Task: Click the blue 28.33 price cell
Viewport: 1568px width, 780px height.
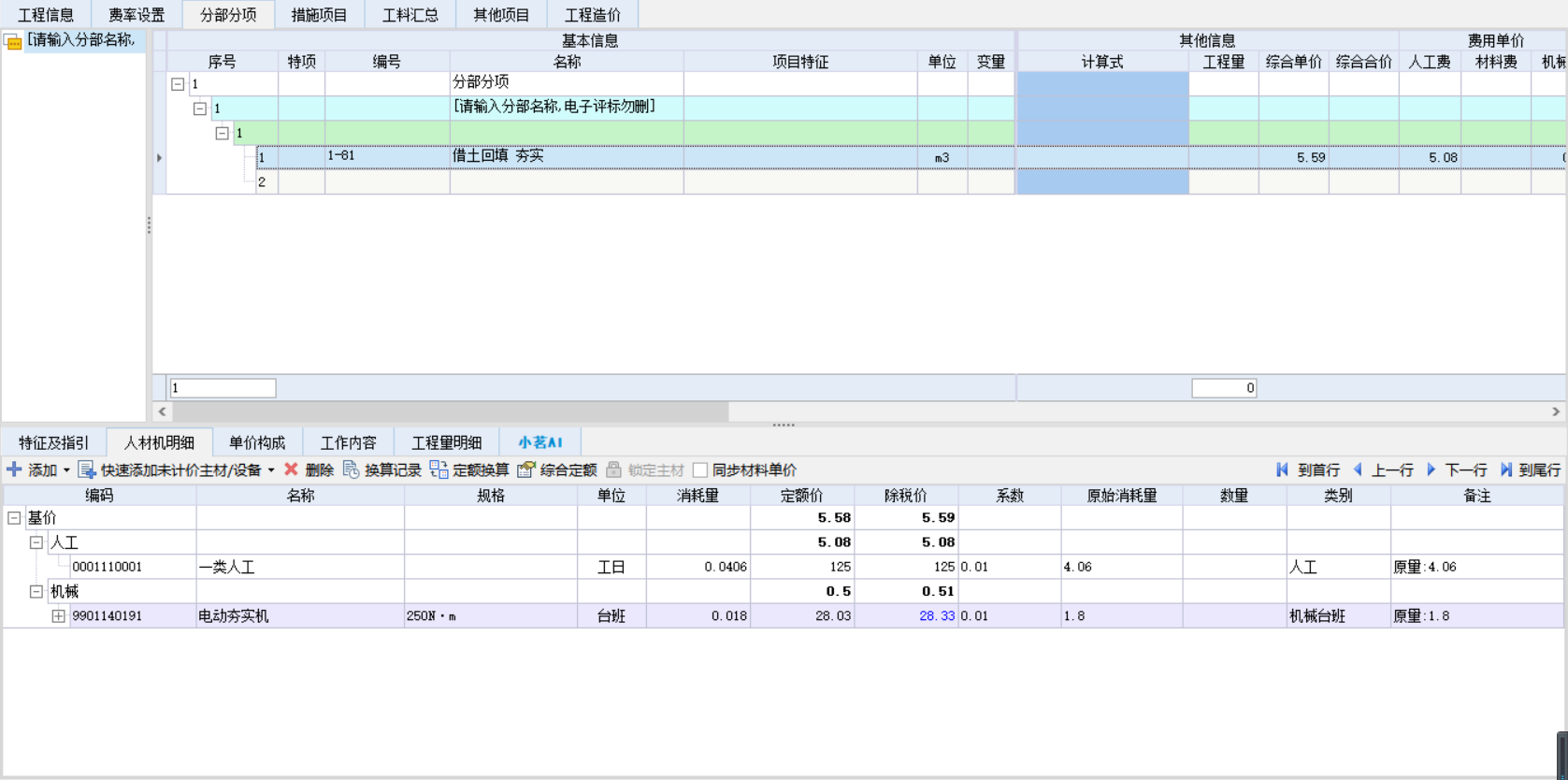Action: (x=906, y=616)
